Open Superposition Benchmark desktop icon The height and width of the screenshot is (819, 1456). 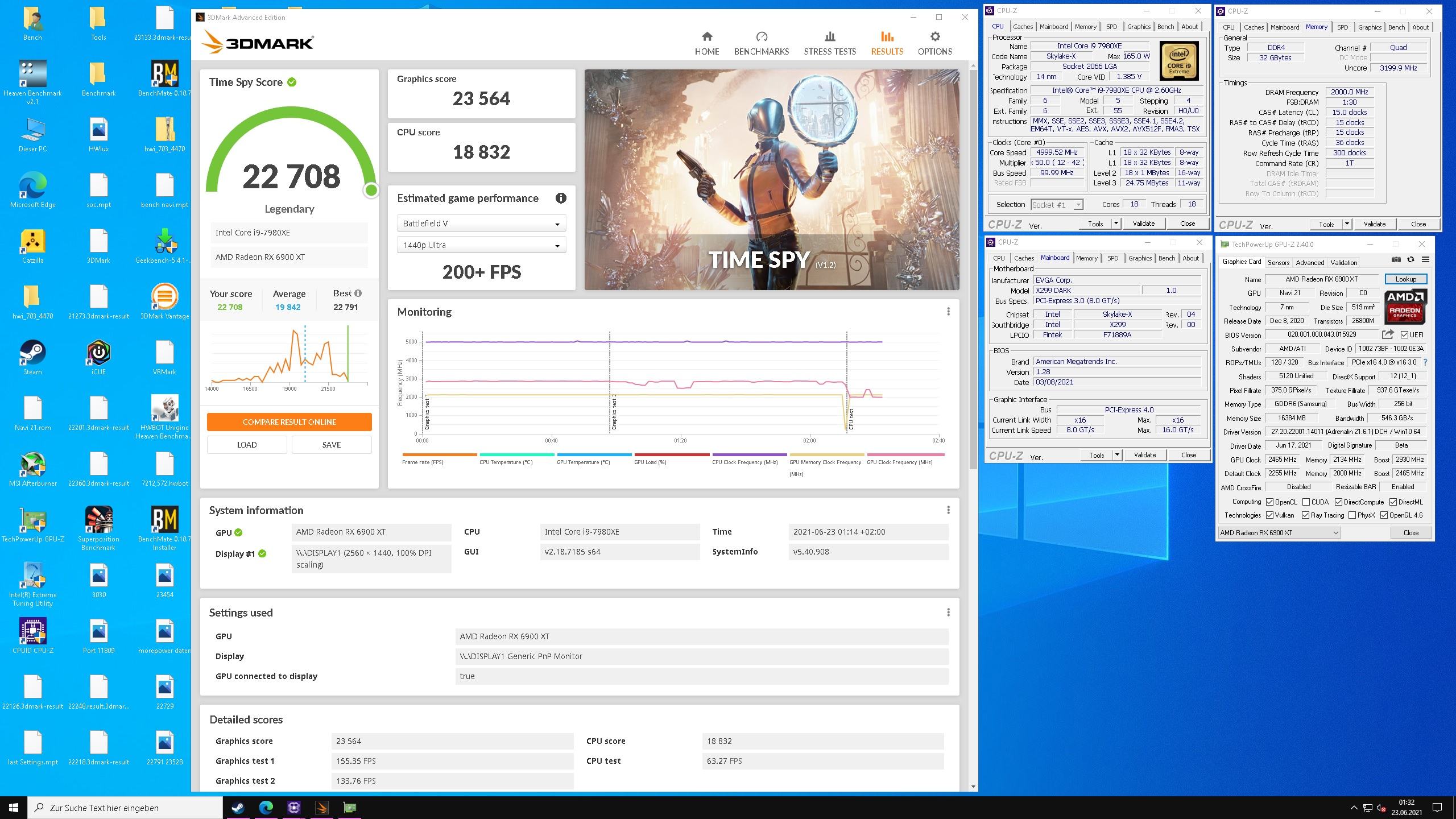[98, 528]
